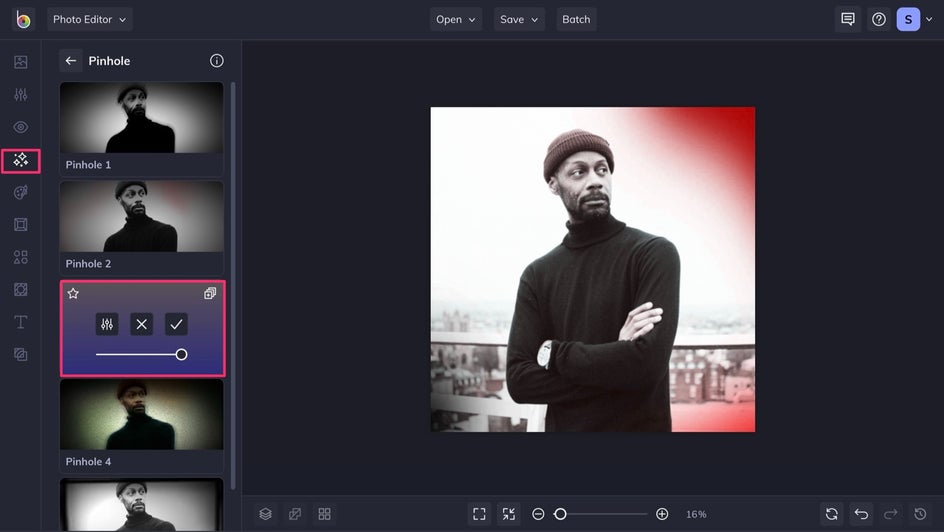Image resolution: width=944 pixels, height=532 pixels.
Task: Toggle fit-to-screen view button
Action: point(479,514)
